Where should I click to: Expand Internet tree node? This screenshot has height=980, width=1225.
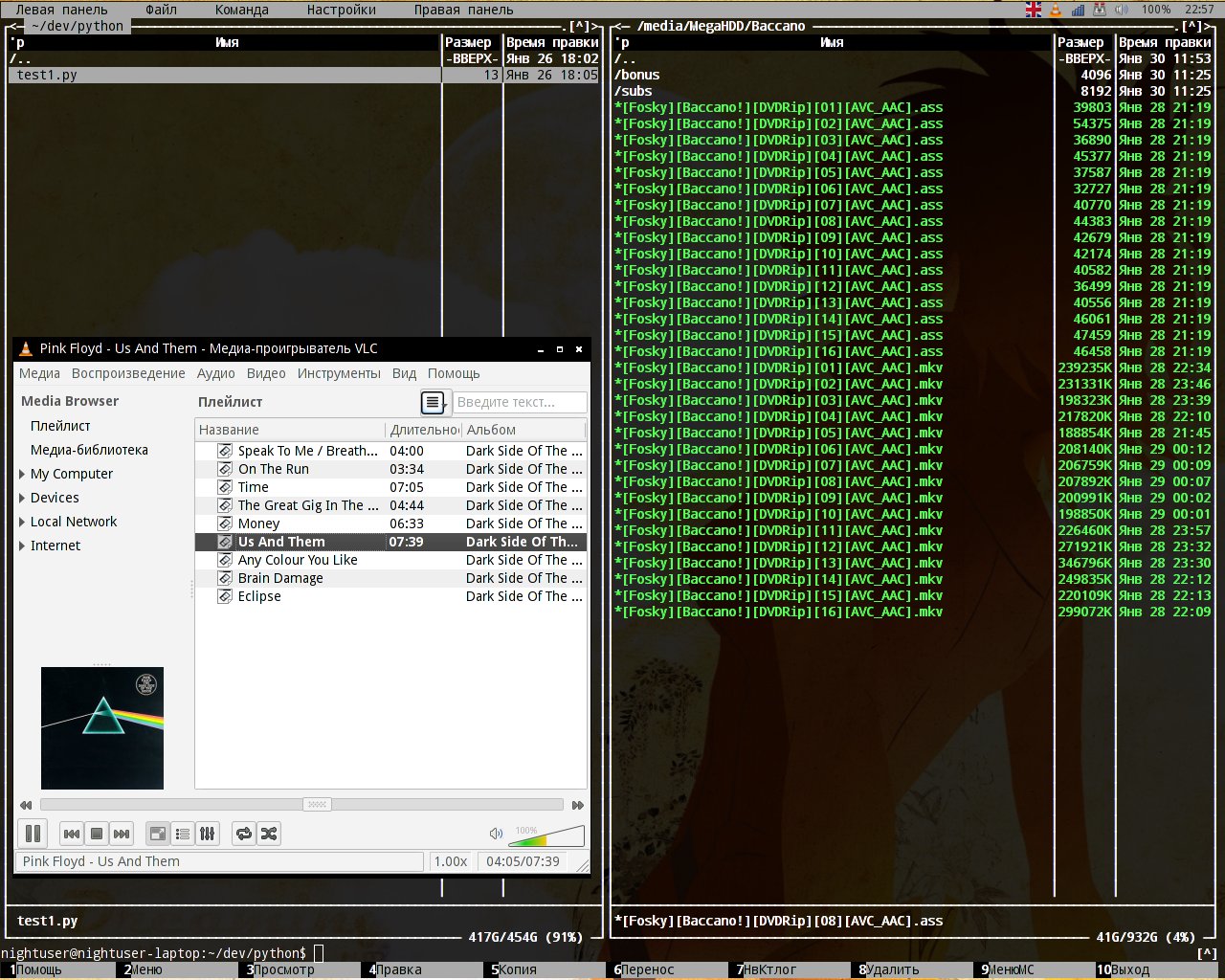point(22,546)
